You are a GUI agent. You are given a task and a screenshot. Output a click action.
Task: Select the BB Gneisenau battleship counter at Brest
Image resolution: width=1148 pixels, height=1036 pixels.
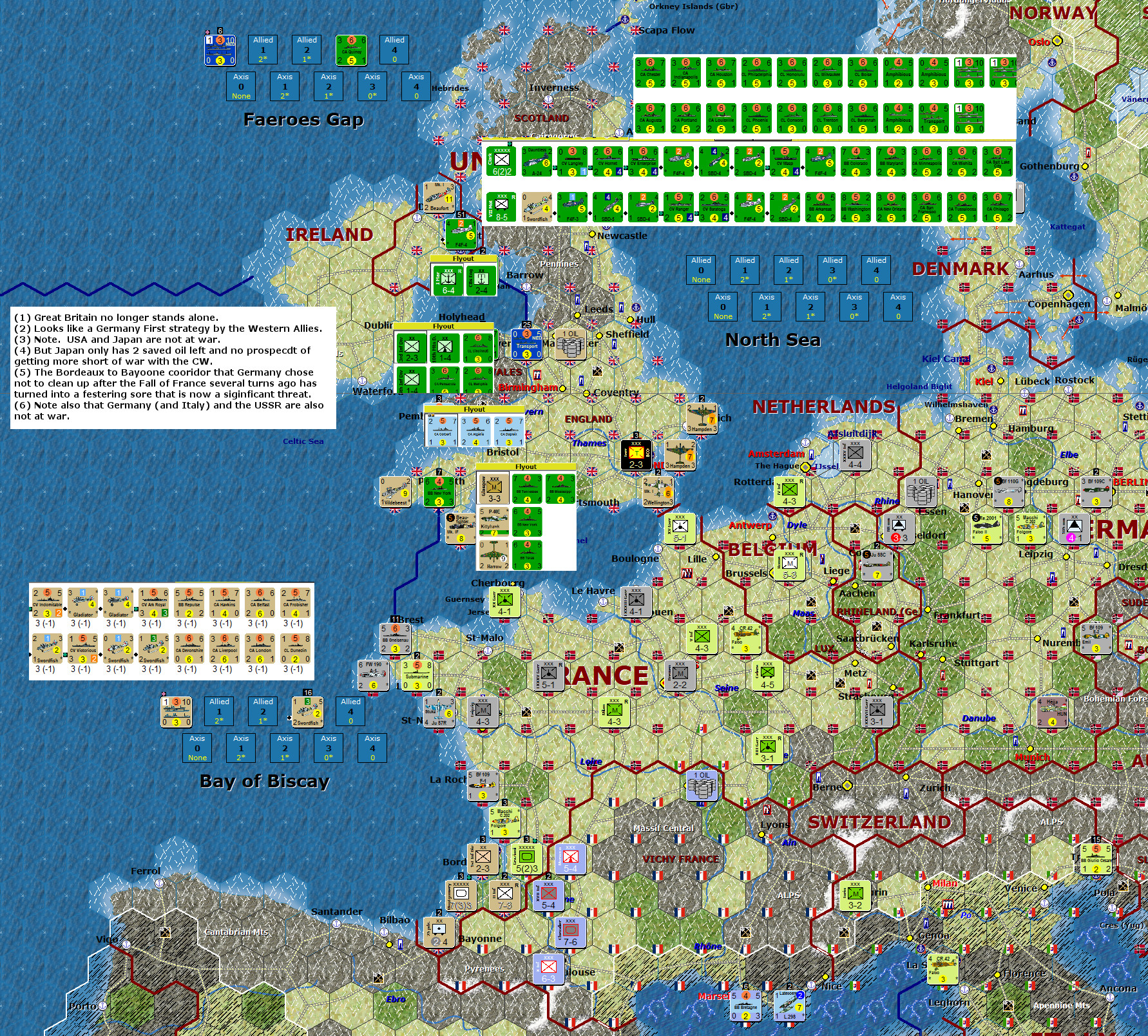pyautogui.click(x=396, y=639)
